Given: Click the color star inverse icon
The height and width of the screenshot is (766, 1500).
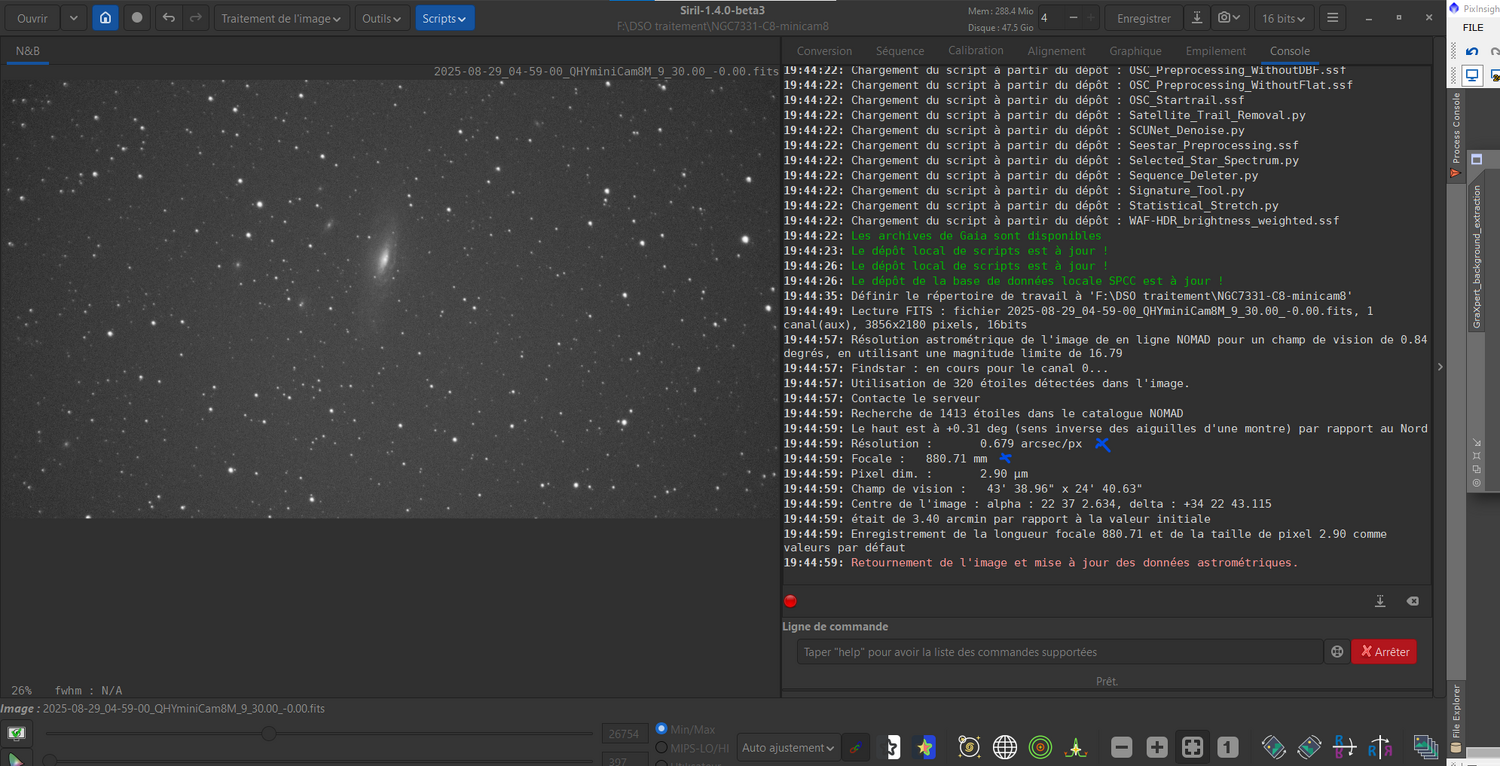Looking at the screenshot, I should tap(925, 747).
